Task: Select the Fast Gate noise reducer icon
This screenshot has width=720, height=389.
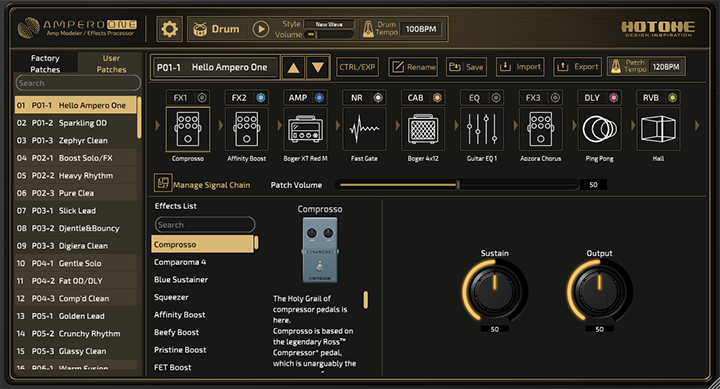Action: [x=364, y=129]
